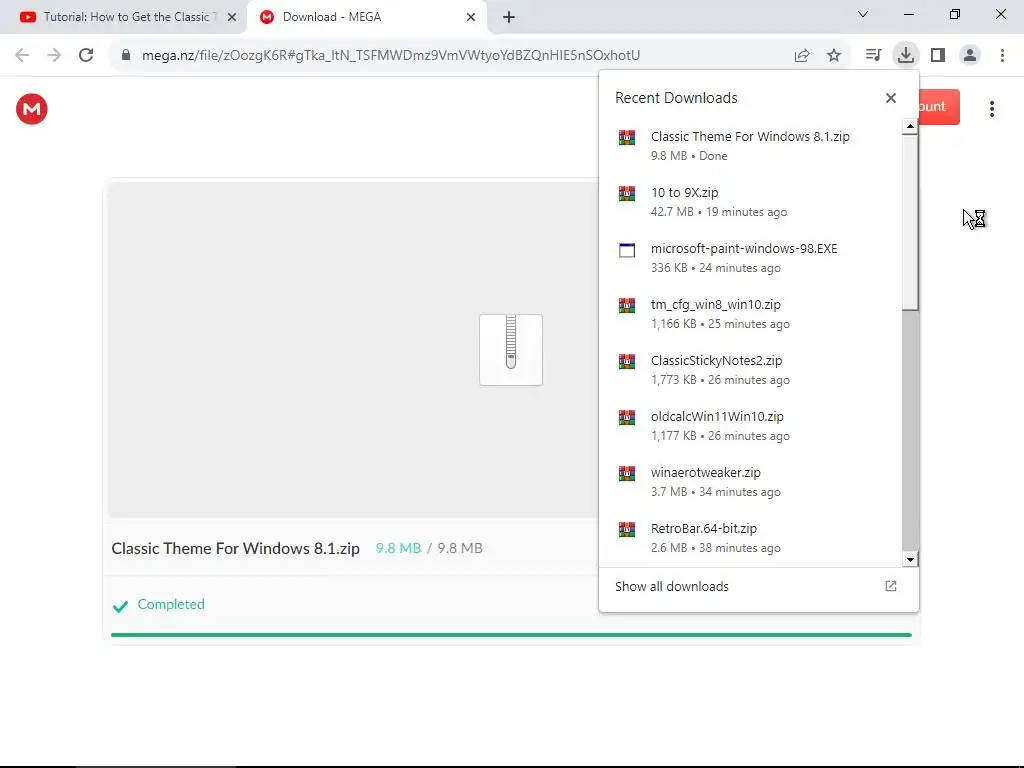Bookmark this tab with star icon

pyautogui.click(x=834, y=55)
